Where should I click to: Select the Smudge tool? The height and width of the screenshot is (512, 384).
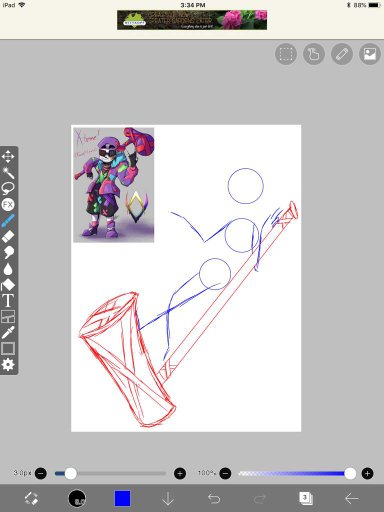[8, 252]
